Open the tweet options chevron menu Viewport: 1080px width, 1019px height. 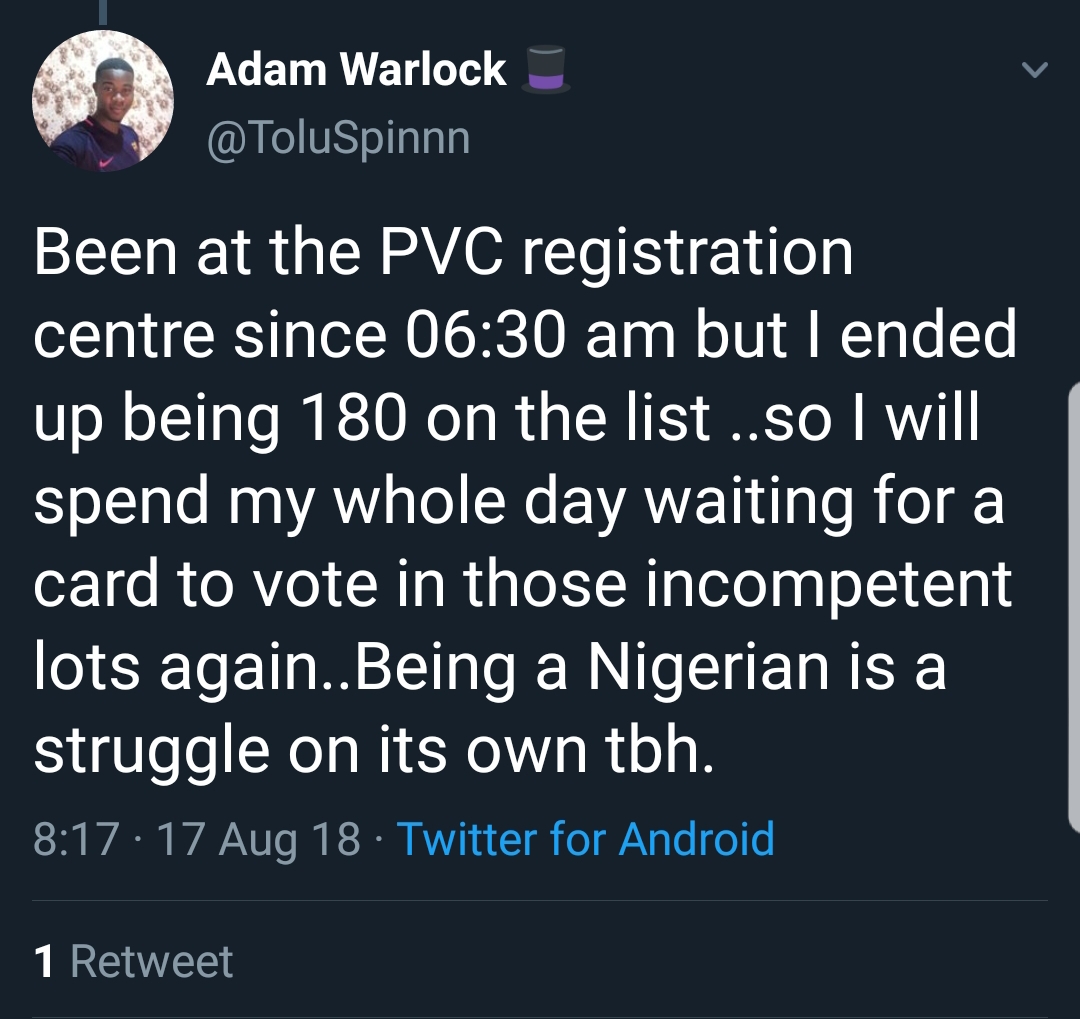coord(1035,70)
